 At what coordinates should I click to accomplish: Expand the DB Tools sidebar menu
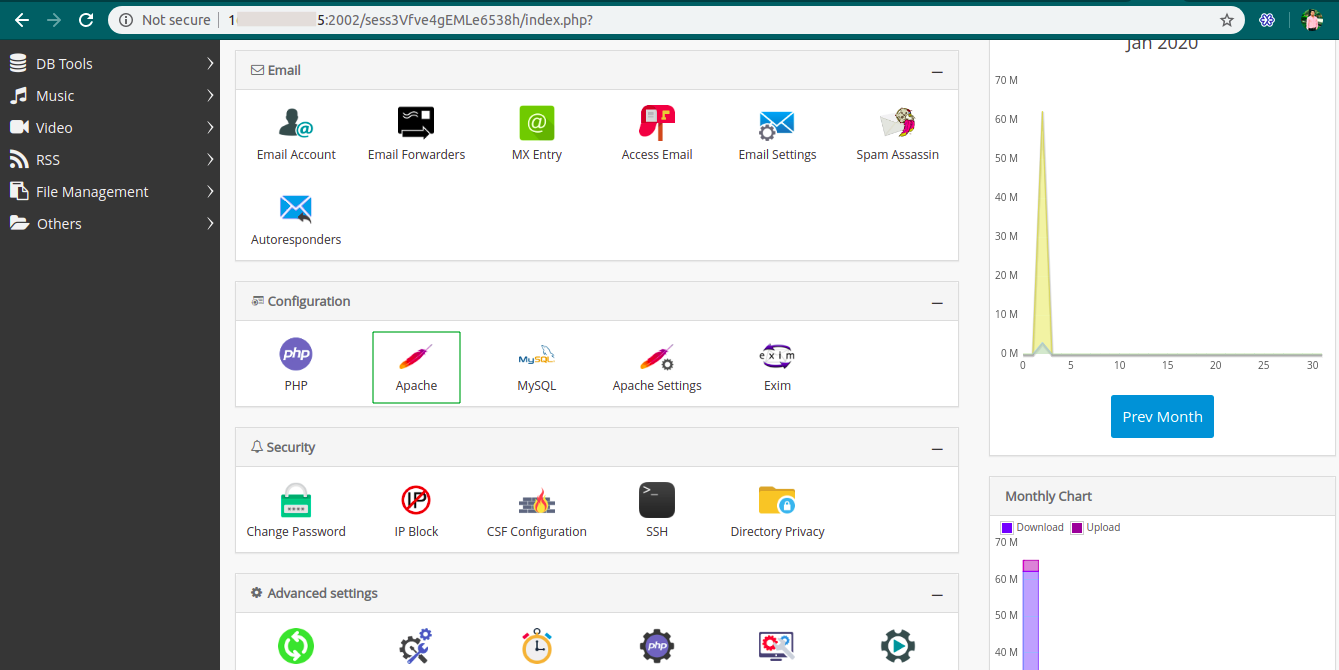tap(110, 63)
